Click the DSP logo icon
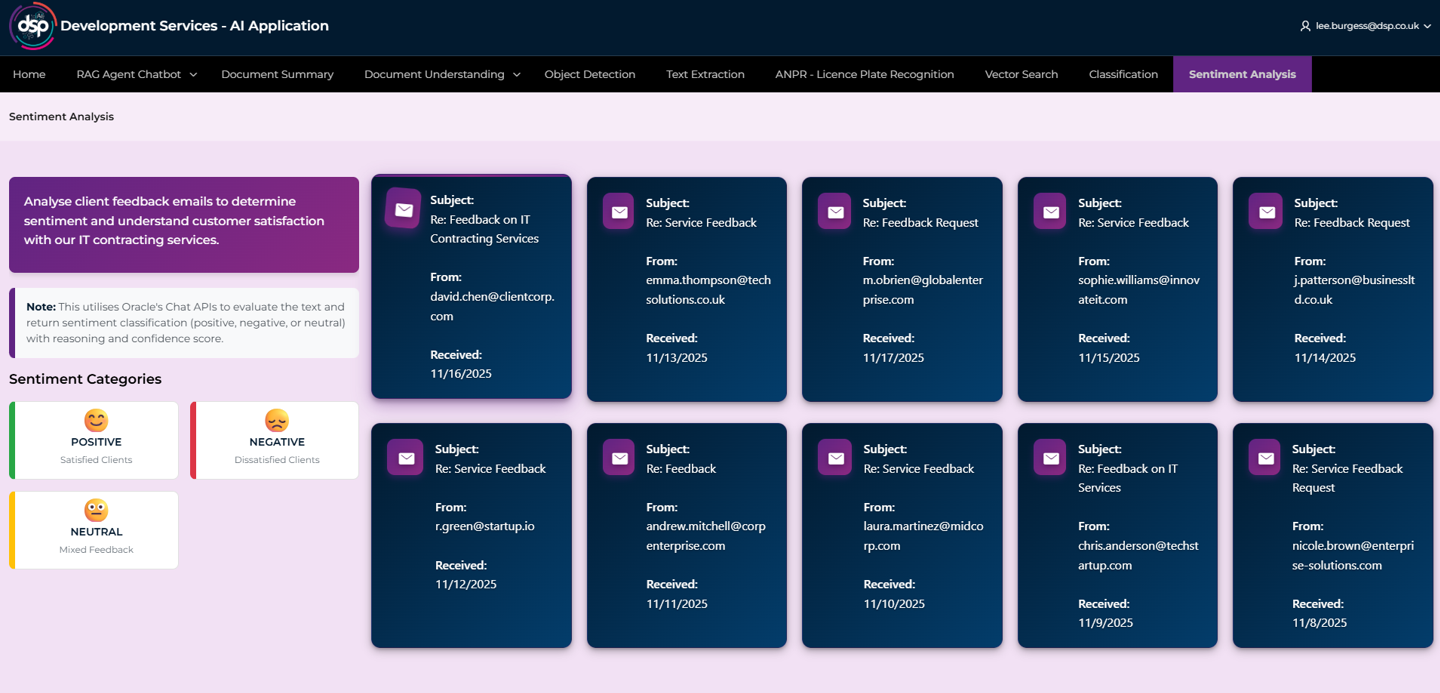Screen dimensions: 1440x693 tap(32, 26)
